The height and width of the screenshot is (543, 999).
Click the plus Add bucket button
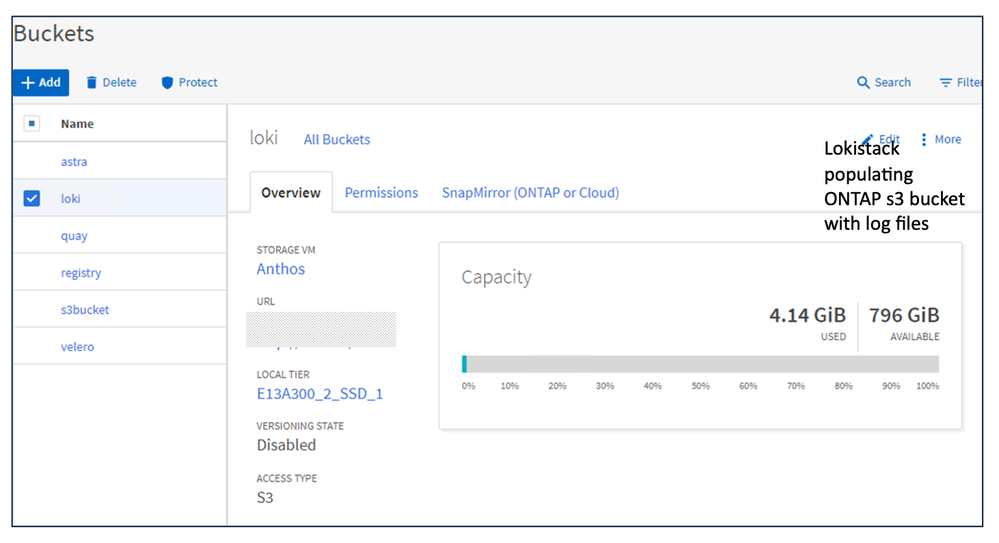41,83
